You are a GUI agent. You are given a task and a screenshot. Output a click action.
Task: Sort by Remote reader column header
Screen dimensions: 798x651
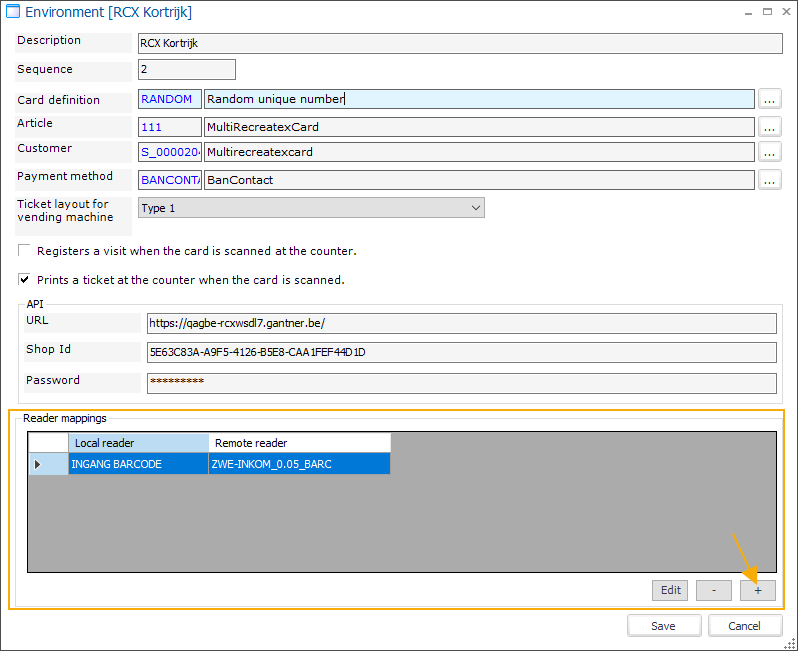[299, 442]
